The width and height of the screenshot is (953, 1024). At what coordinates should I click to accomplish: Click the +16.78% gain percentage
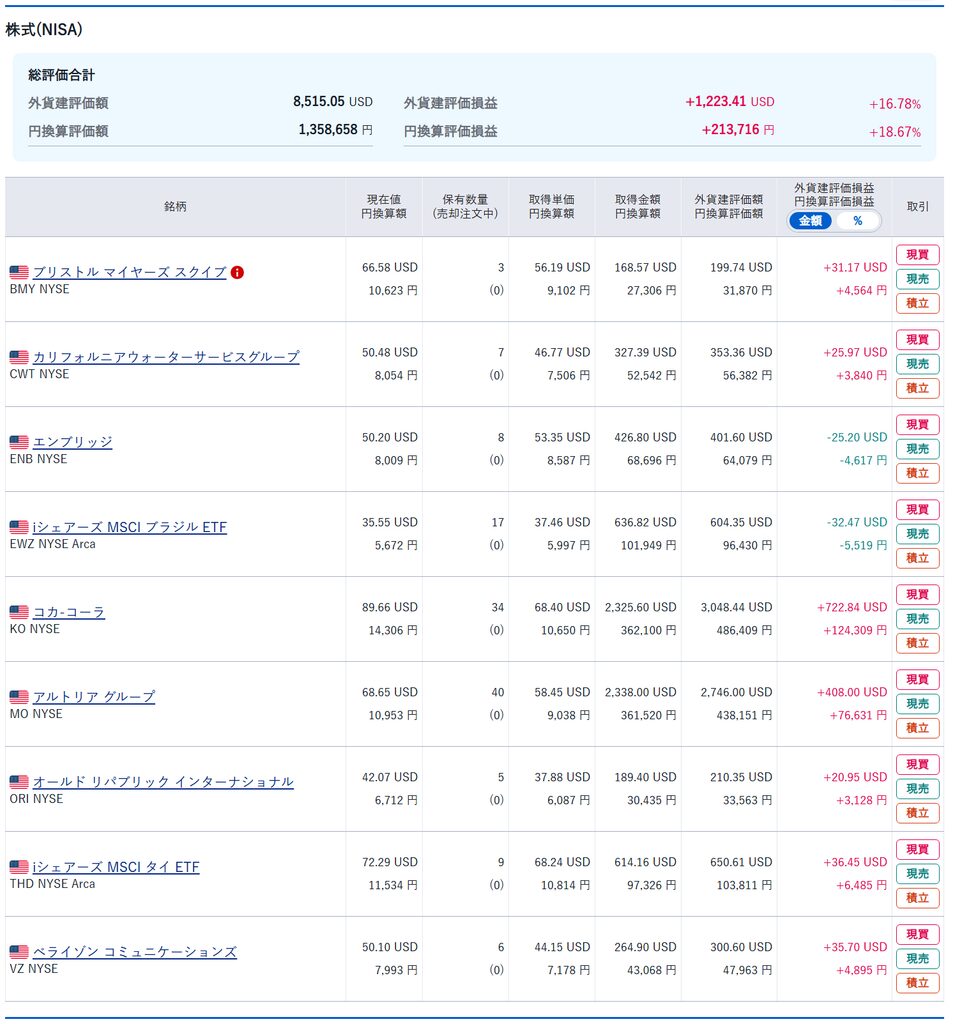coord(894,104)
